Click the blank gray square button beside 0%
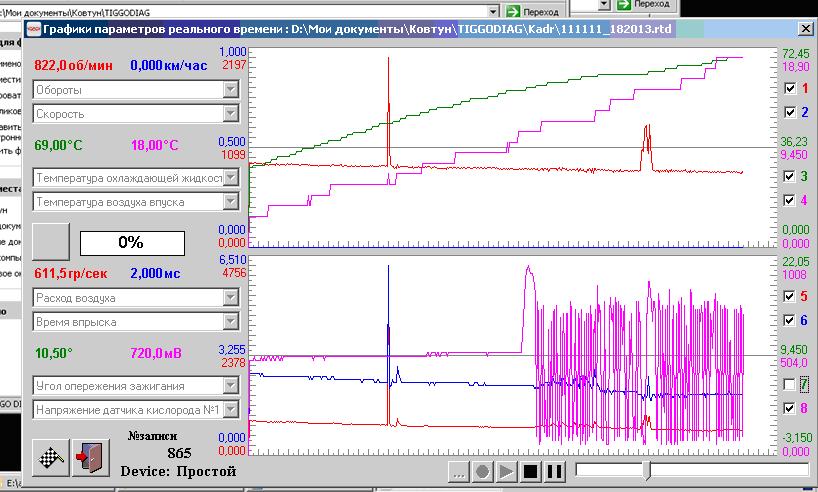 point(51,242)
